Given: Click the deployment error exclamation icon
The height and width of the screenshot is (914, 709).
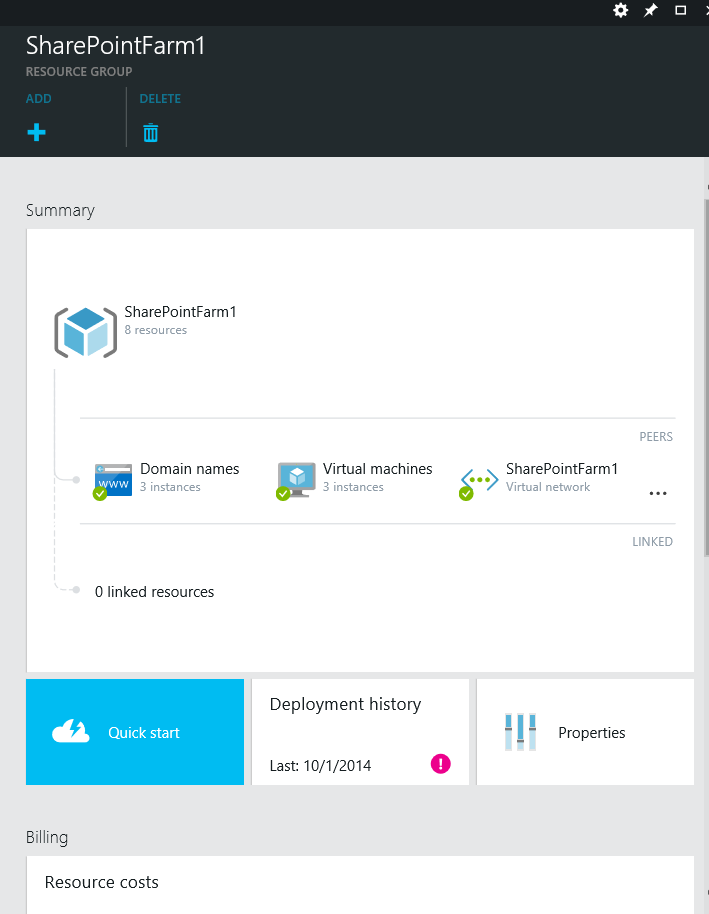Looking at the screenshot, I should pos(441,764).
